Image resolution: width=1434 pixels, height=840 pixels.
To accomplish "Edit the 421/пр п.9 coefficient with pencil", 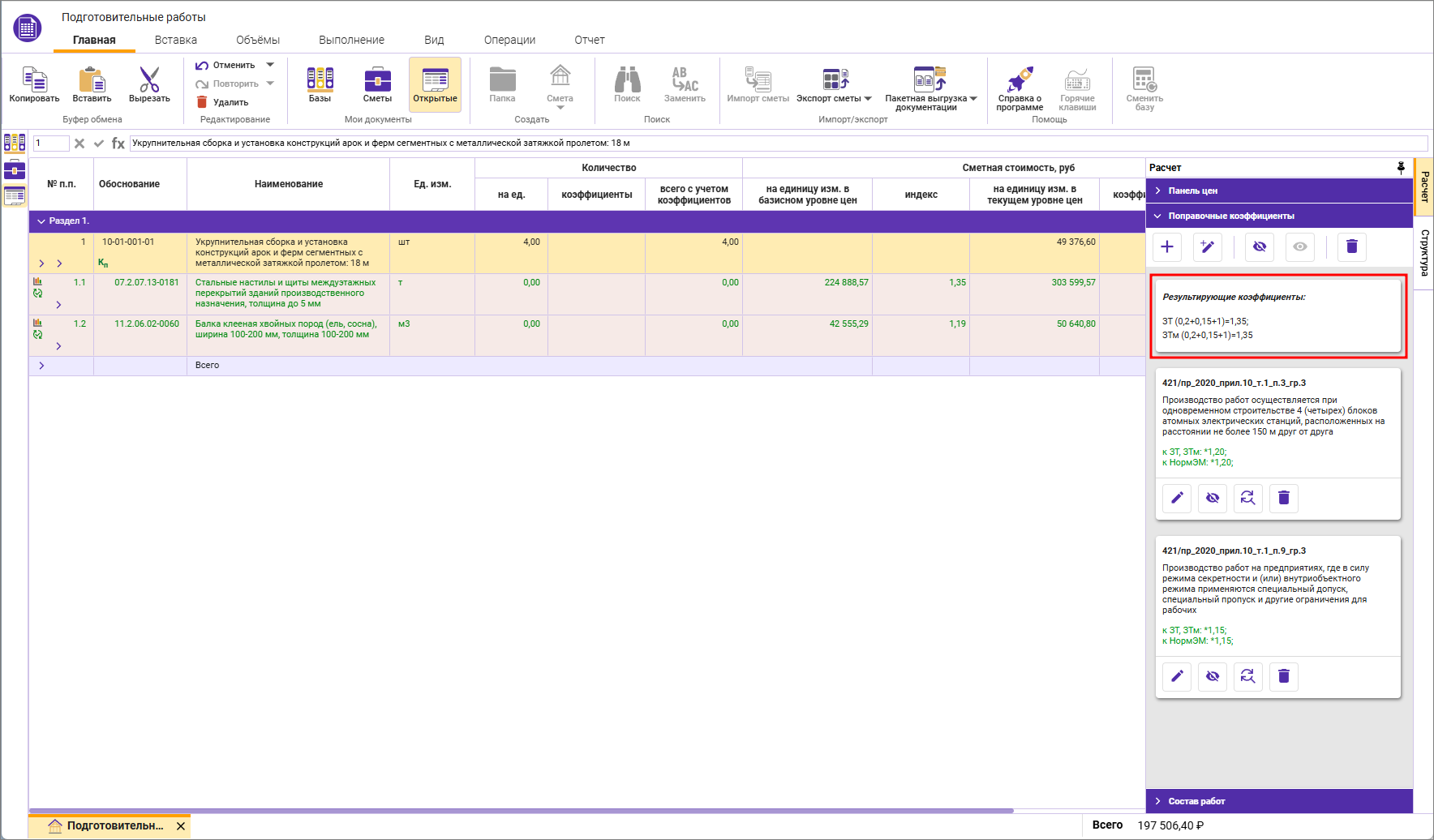I will point(1177,676).
